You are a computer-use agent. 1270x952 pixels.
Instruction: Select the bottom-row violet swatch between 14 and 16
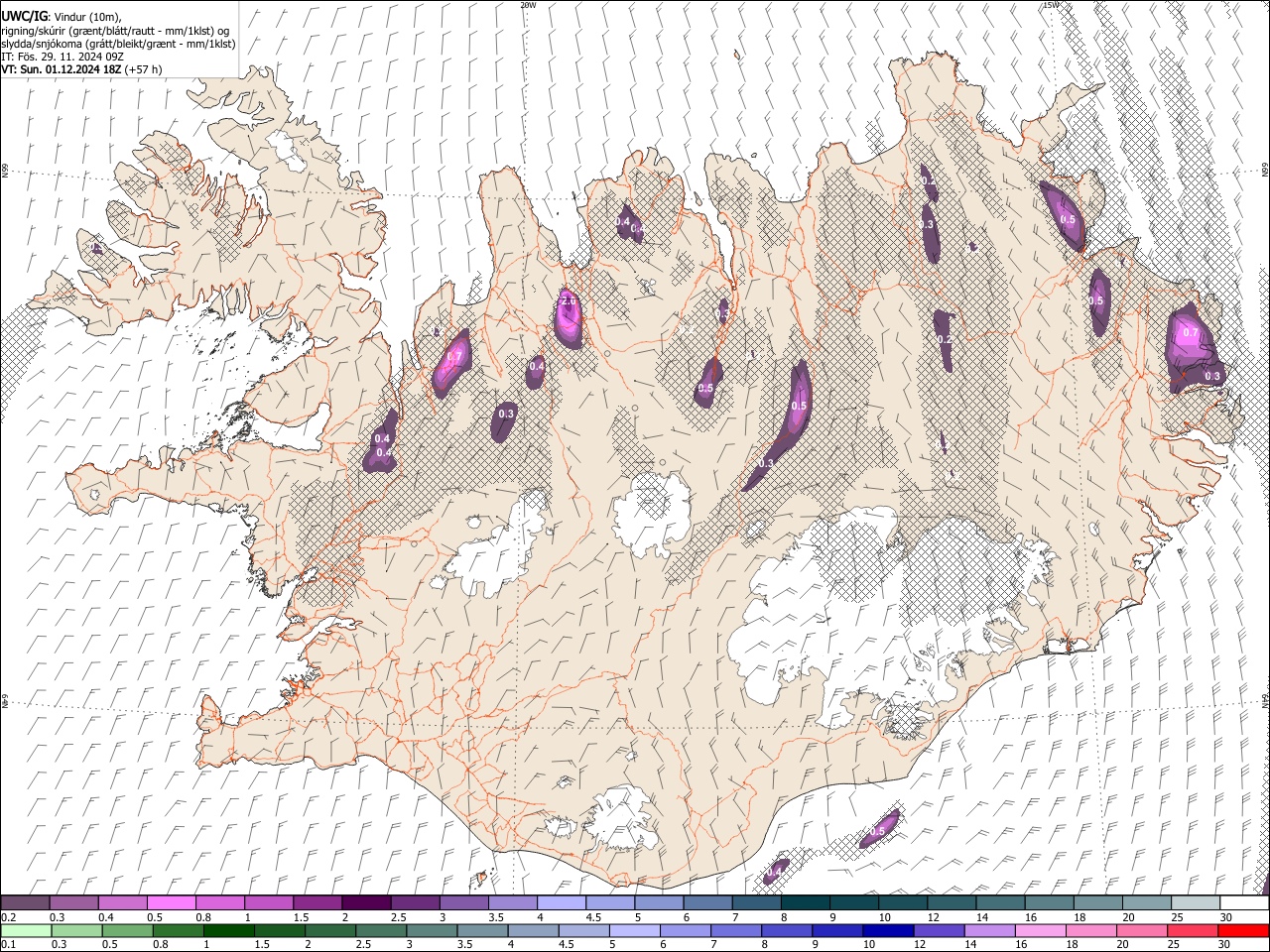(x=989, y=931)
